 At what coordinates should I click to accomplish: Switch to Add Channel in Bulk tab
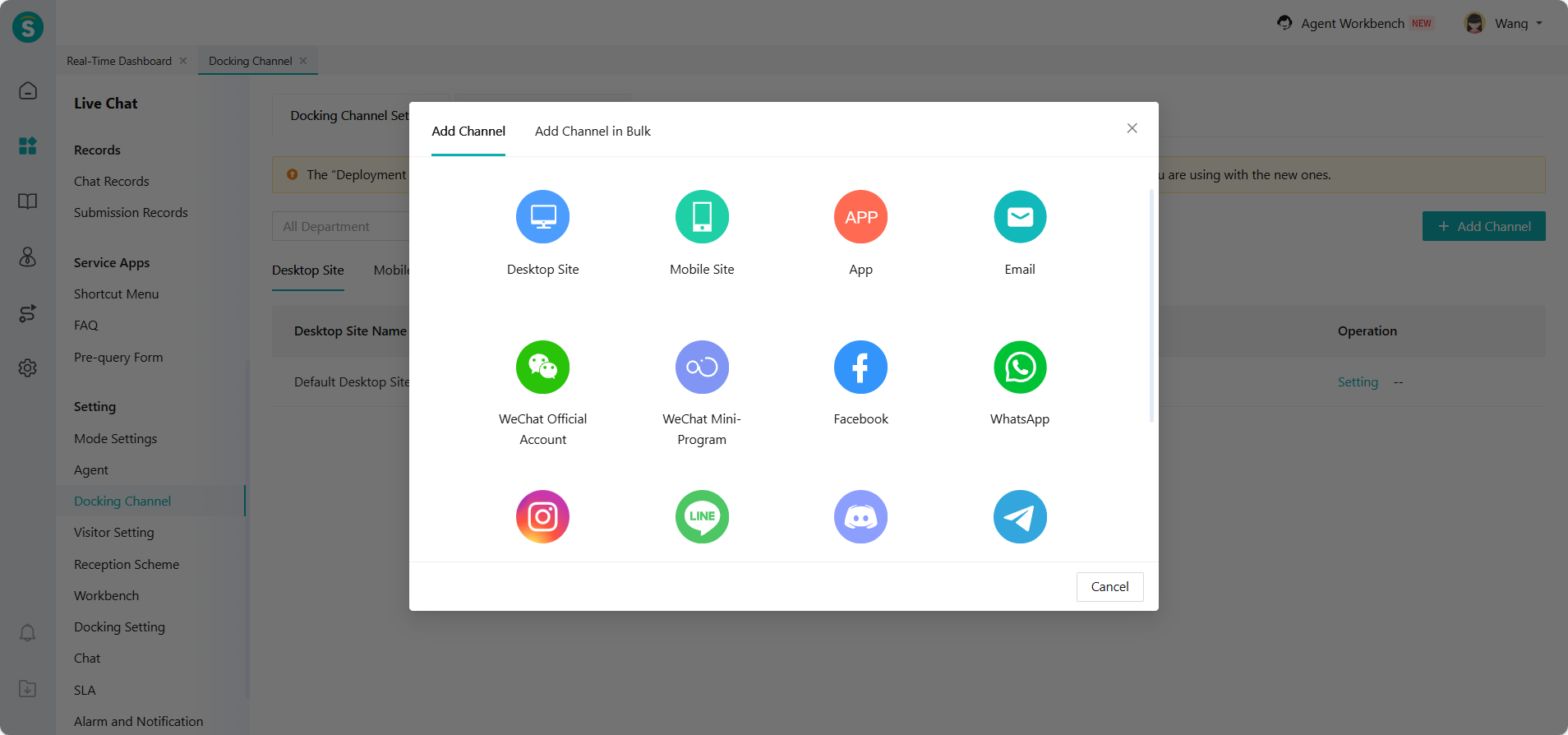[593, 132]
